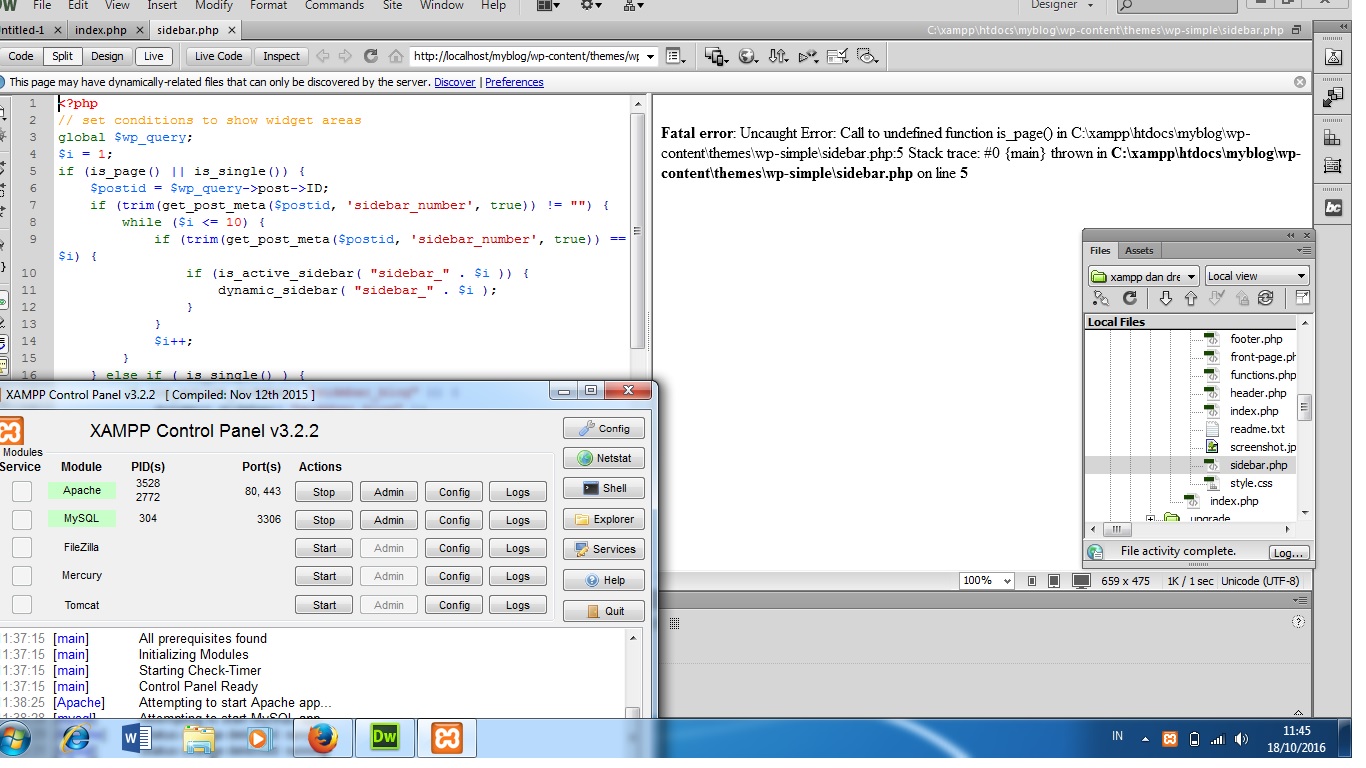Click the Home icon beside the address field
1366x768 pixels.
396,56
